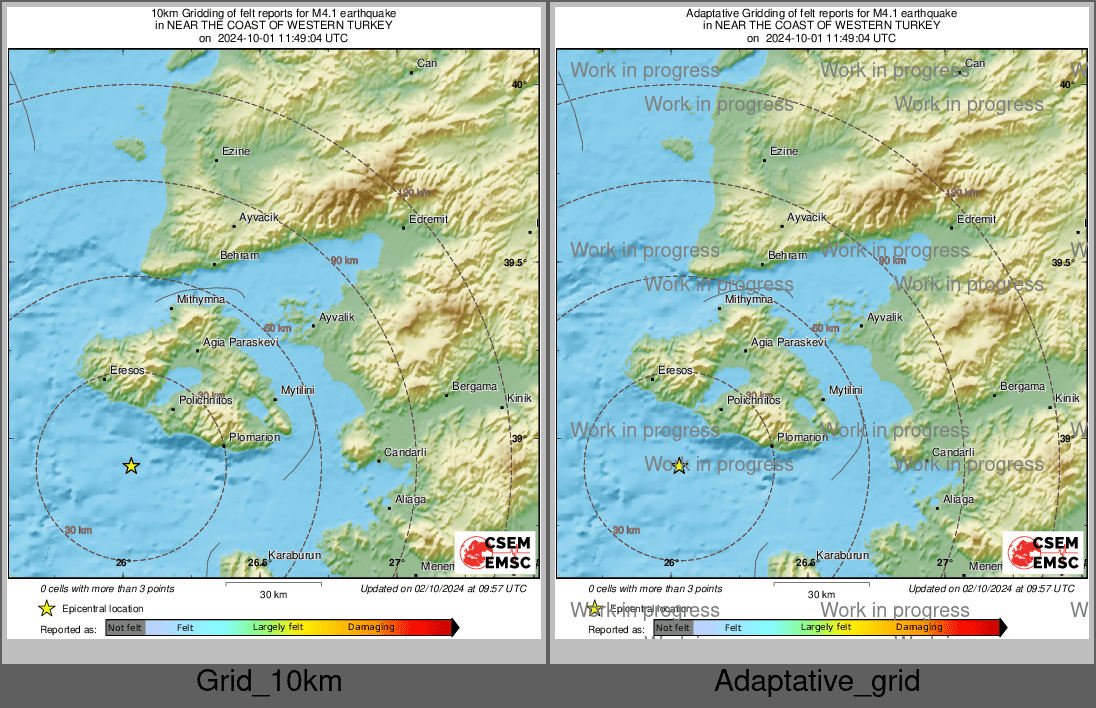The width and height of the screenshot is (1096, 708).
Task: Click 'Updated on 02/10/2024' text under left map
Action: (443, 589)
